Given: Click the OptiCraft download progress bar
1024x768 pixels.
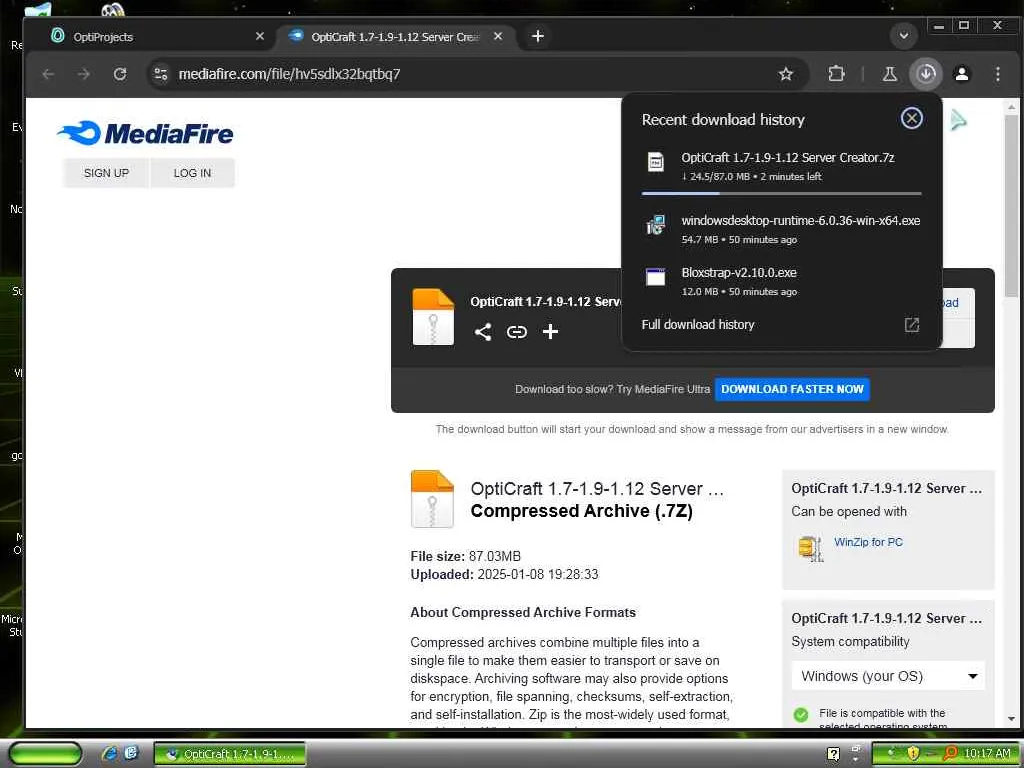Looking at the screenshot, I should (782, 193).
